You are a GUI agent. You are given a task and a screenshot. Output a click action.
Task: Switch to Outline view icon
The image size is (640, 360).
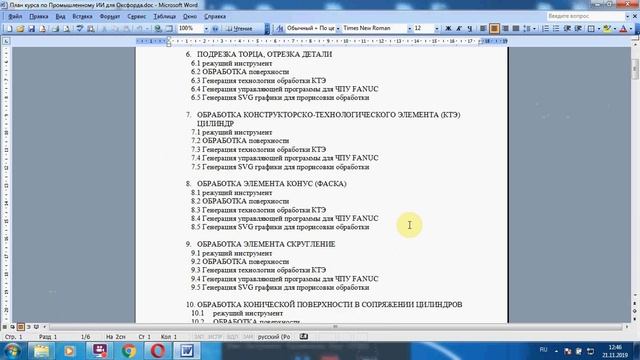pos(28,327)
